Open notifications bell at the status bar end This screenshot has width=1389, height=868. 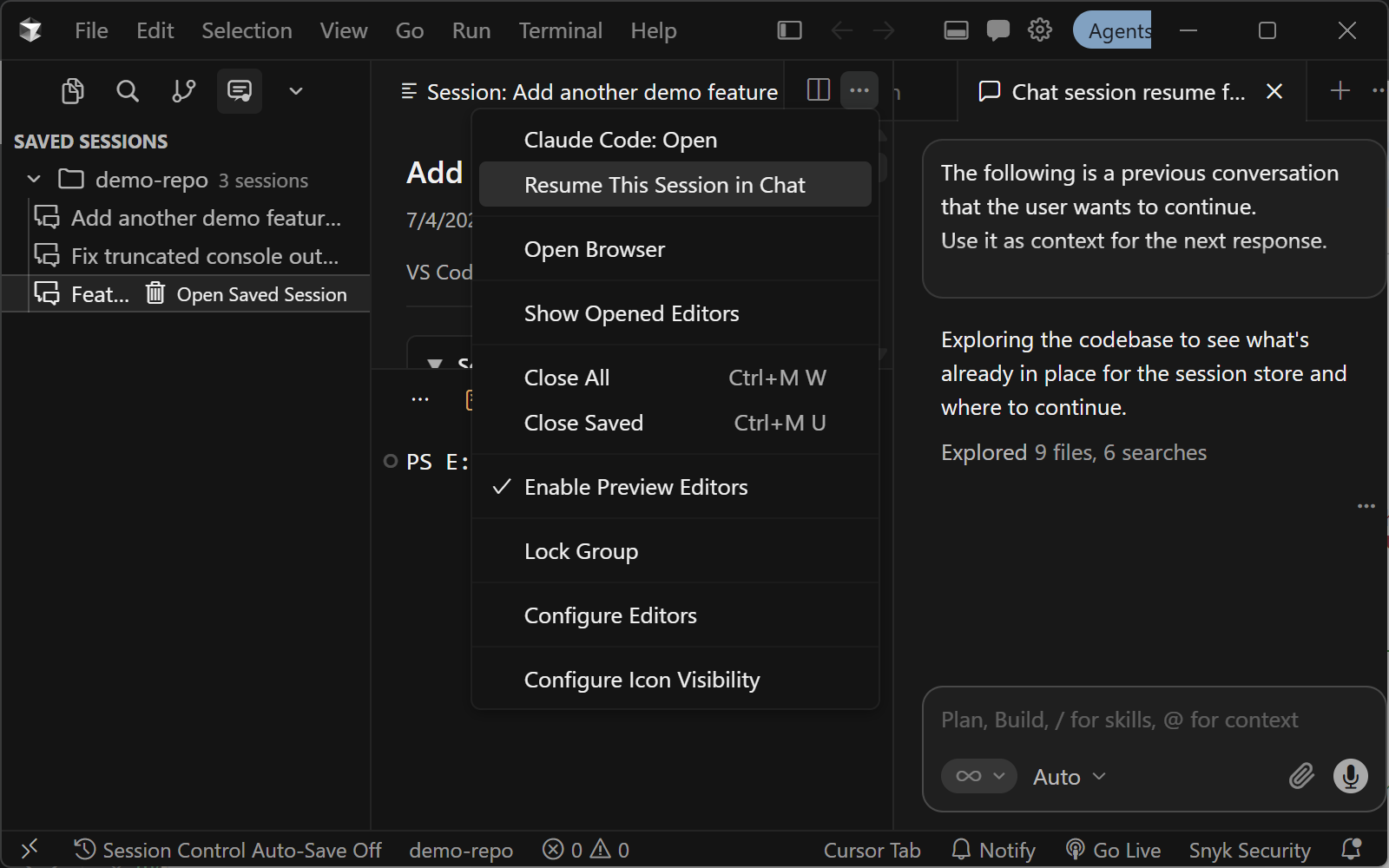click(1351, 849)
